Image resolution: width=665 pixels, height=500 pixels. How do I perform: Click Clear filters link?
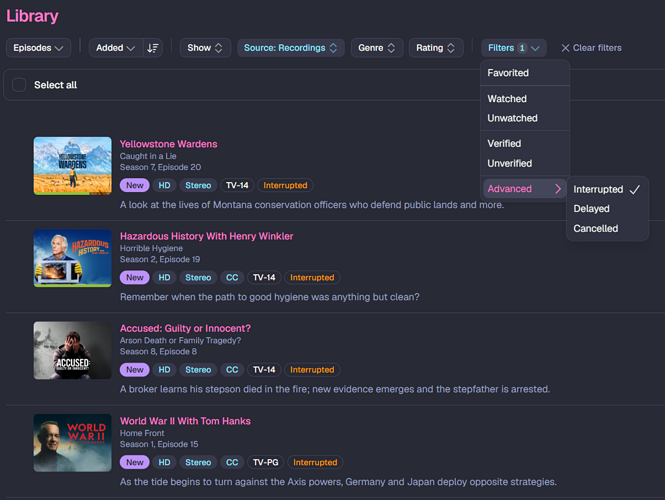(x=591, y=48)
